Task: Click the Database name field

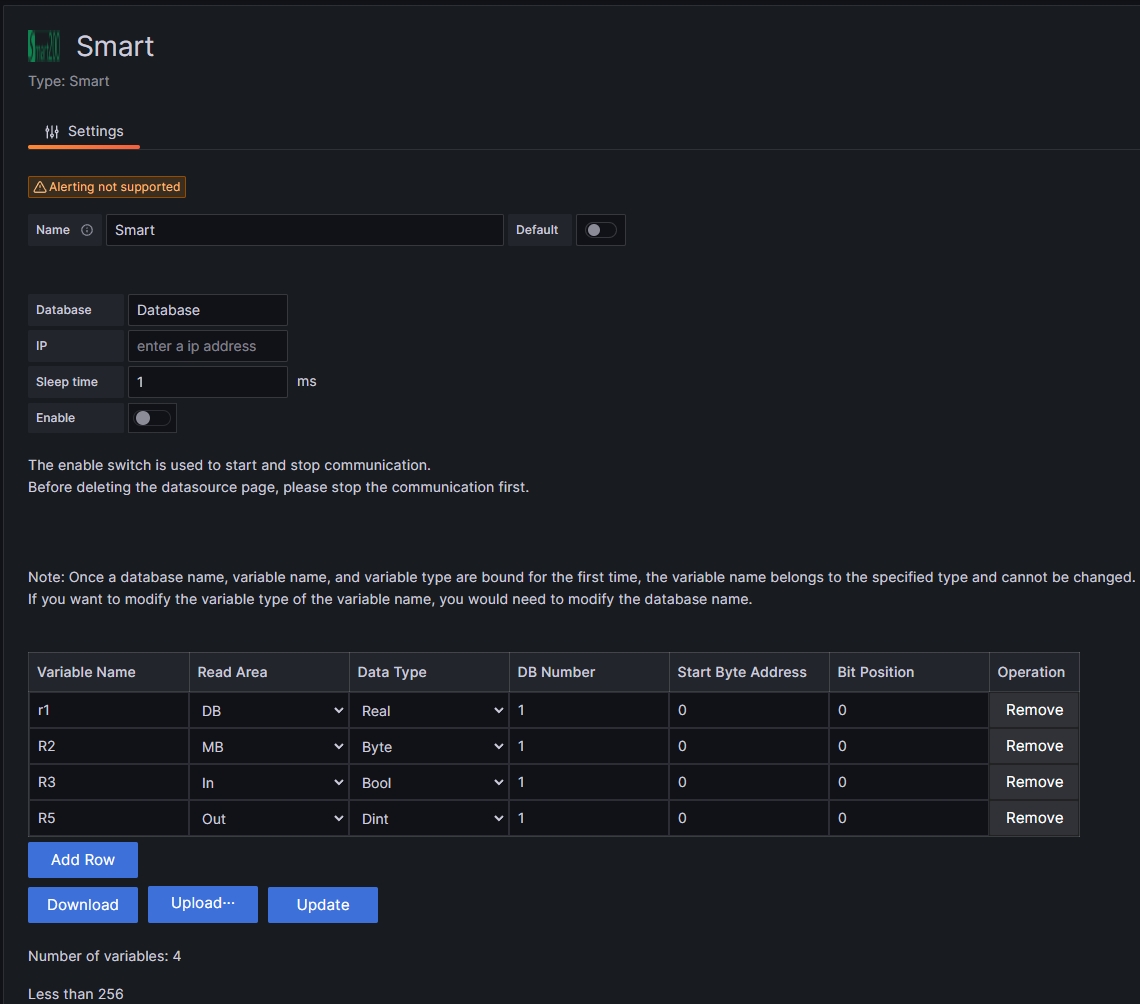Action: [x=208, y=310]
